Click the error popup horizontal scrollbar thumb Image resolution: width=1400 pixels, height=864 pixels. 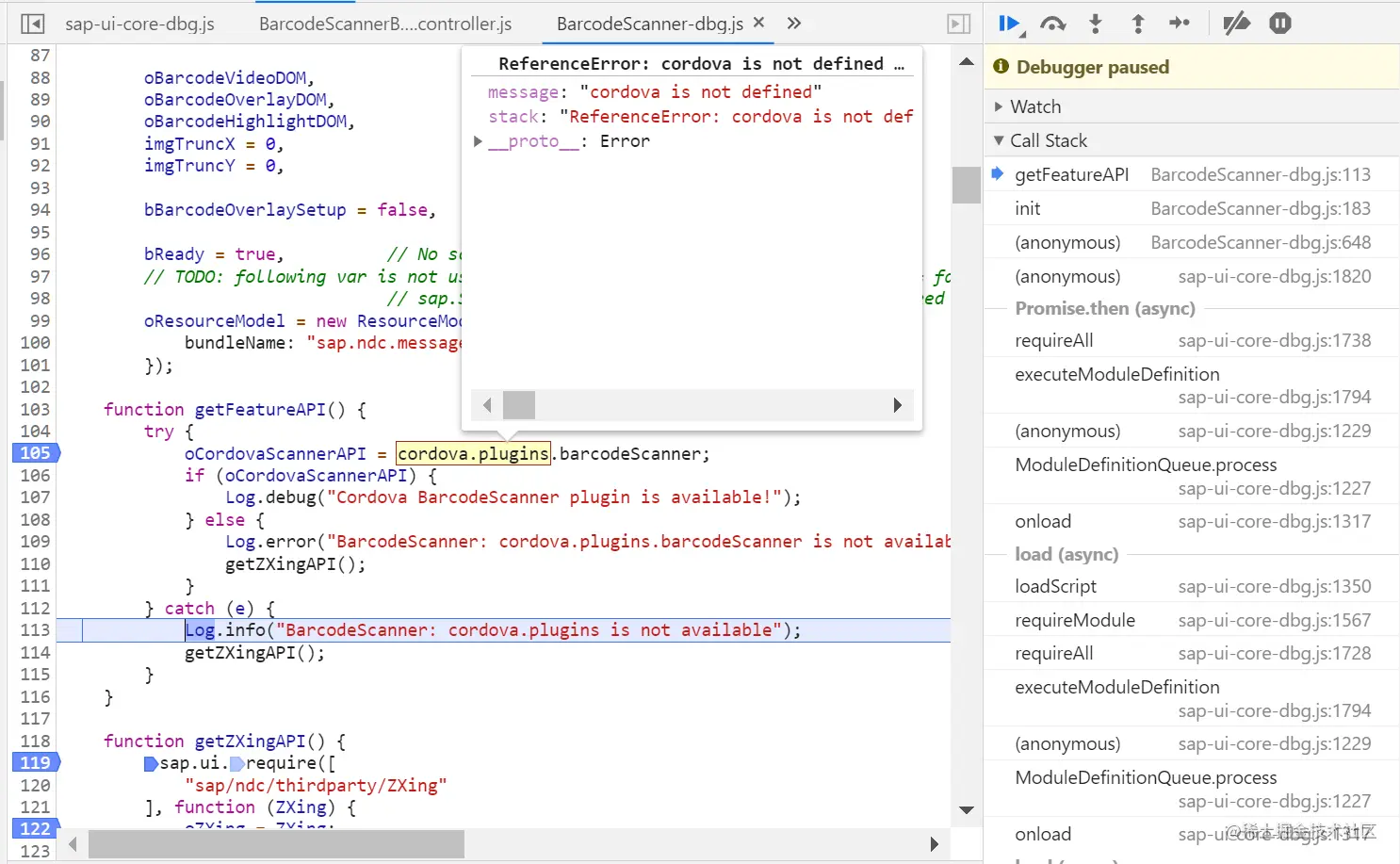coord(519,405)
